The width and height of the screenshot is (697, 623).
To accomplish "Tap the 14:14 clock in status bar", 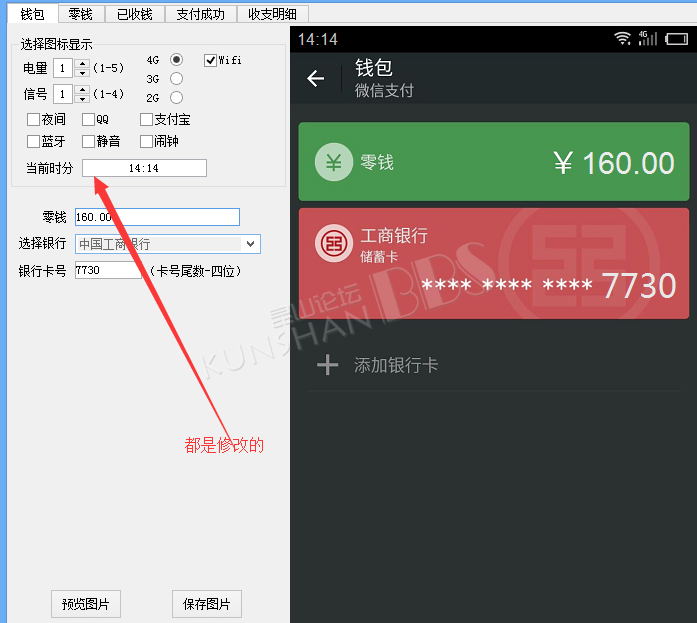I will (x=318, y=40).
